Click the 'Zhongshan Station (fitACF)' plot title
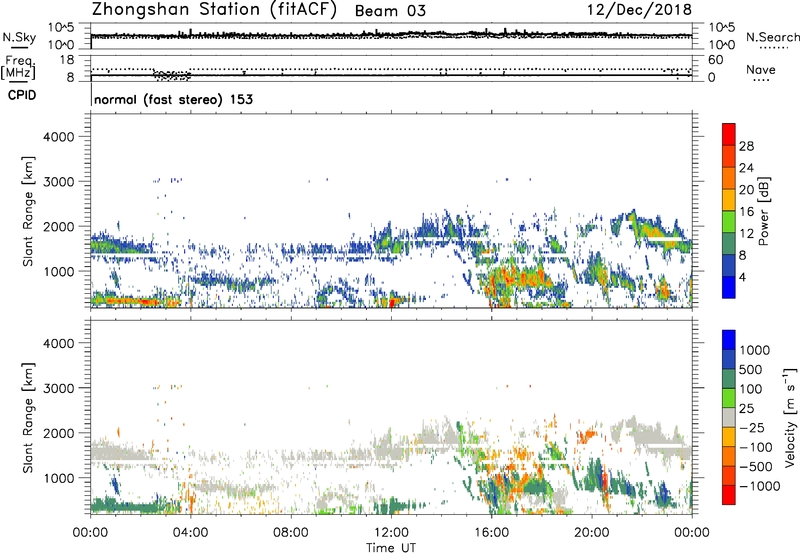 [214, 10]
